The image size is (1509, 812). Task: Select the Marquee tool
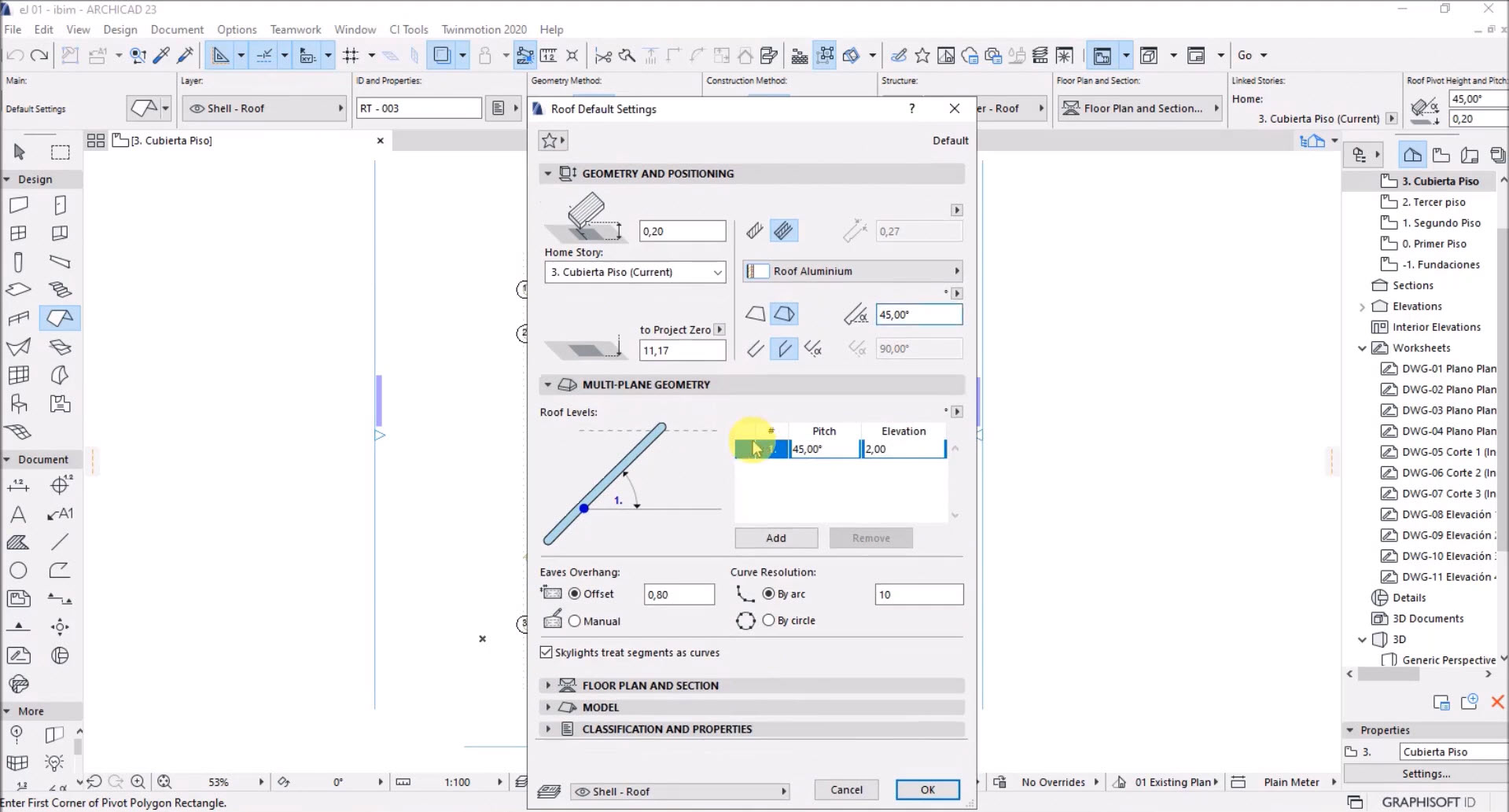(61, 152)
